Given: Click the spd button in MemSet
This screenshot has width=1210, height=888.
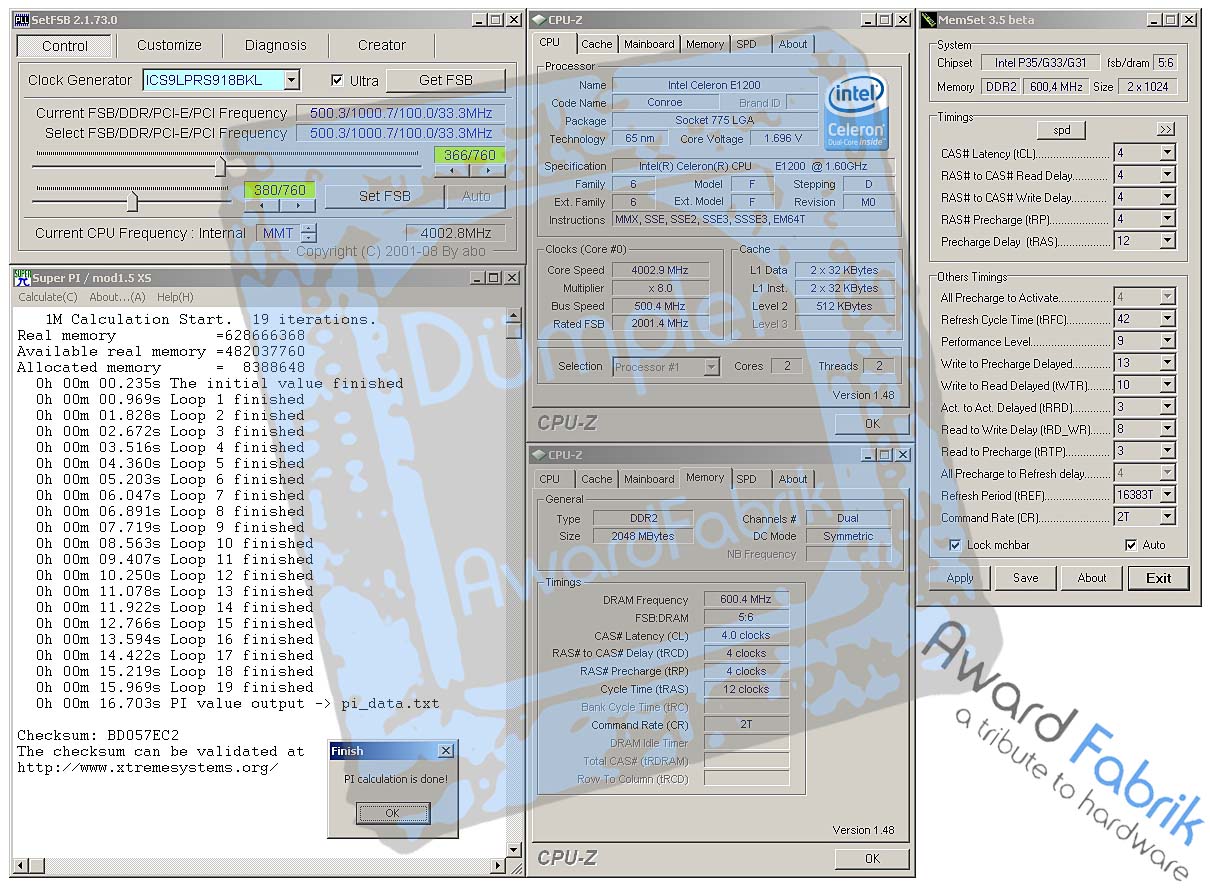Looking at the screenshot, I should coord(1061,130).
